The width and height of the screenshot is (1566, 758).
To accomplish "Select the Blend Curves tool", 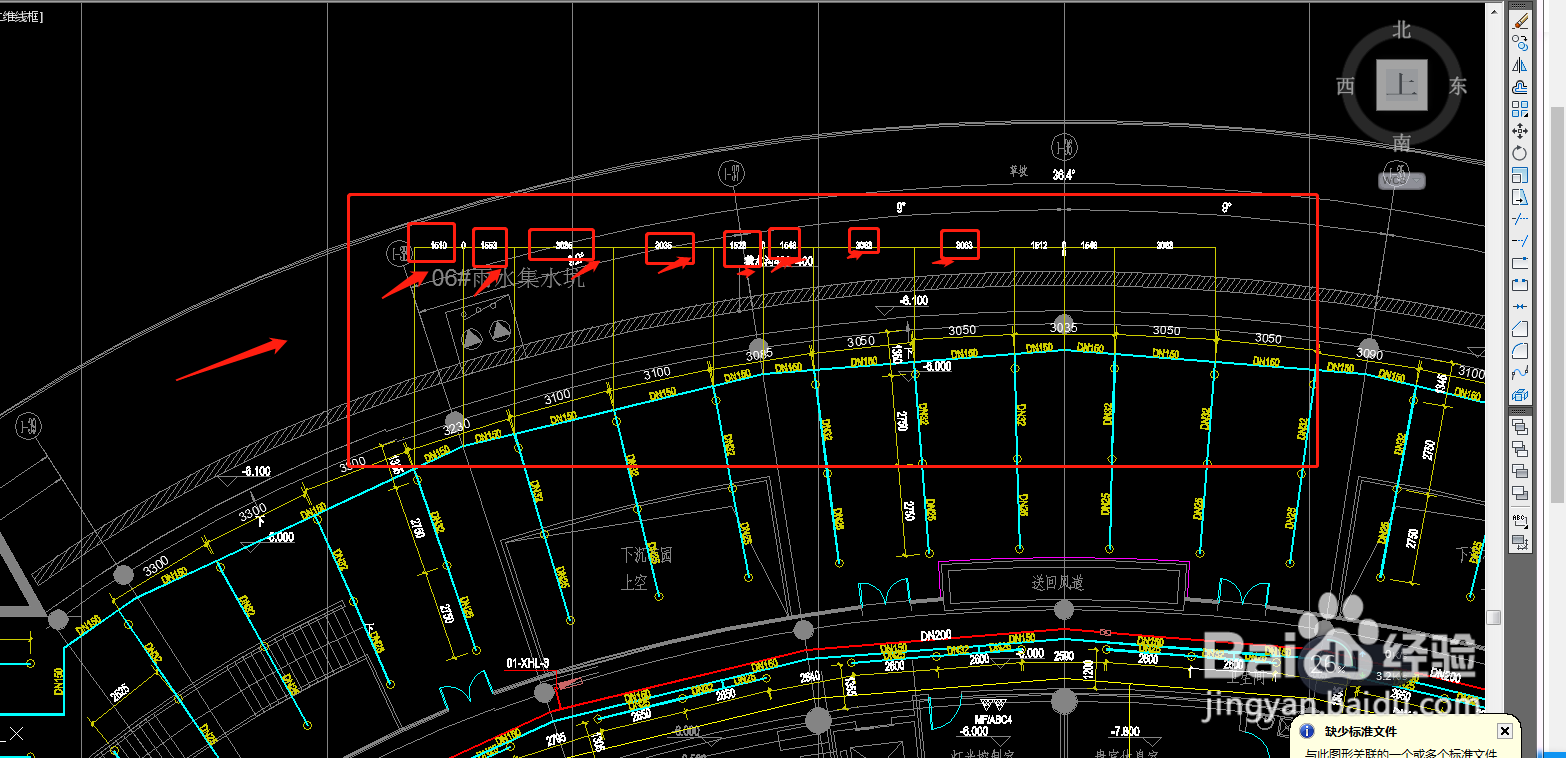I will click(1520, 373).
